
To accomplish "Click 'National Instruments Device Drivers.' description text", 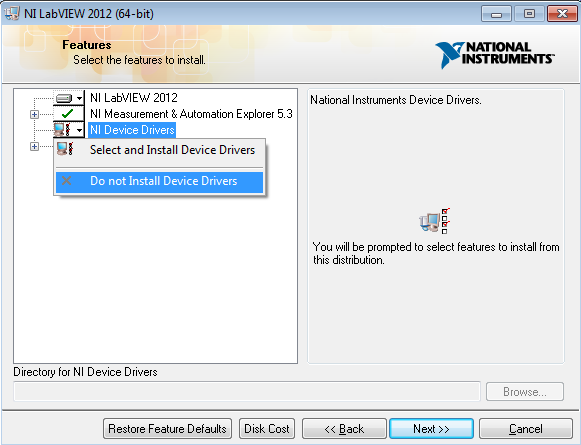I will tap(396, 100).
